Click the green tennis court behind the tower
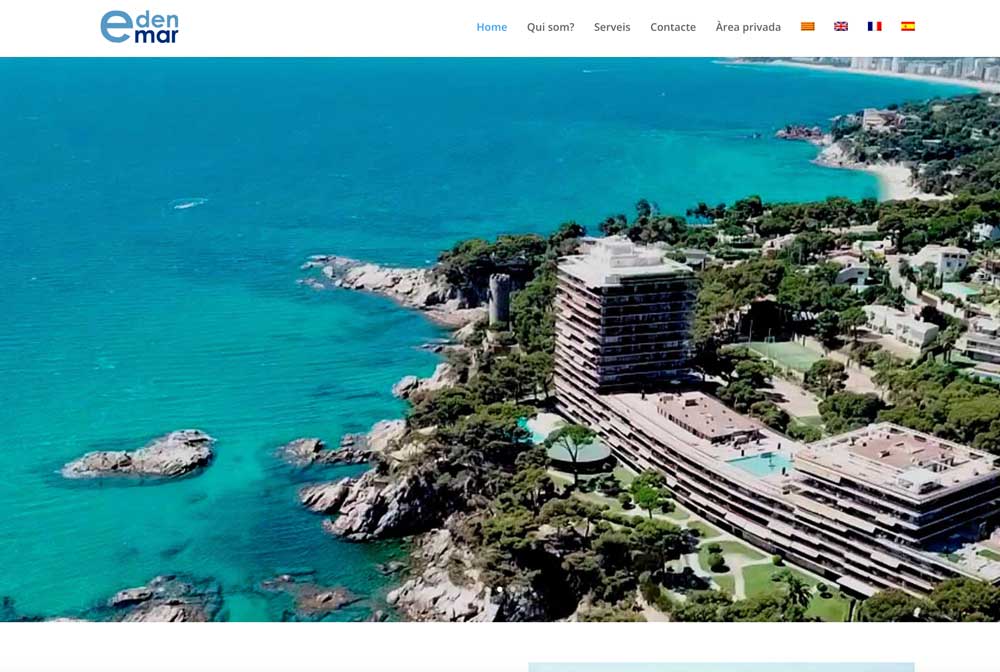Viewport: 1000px width, 672px height. click(x=786, y=354)
